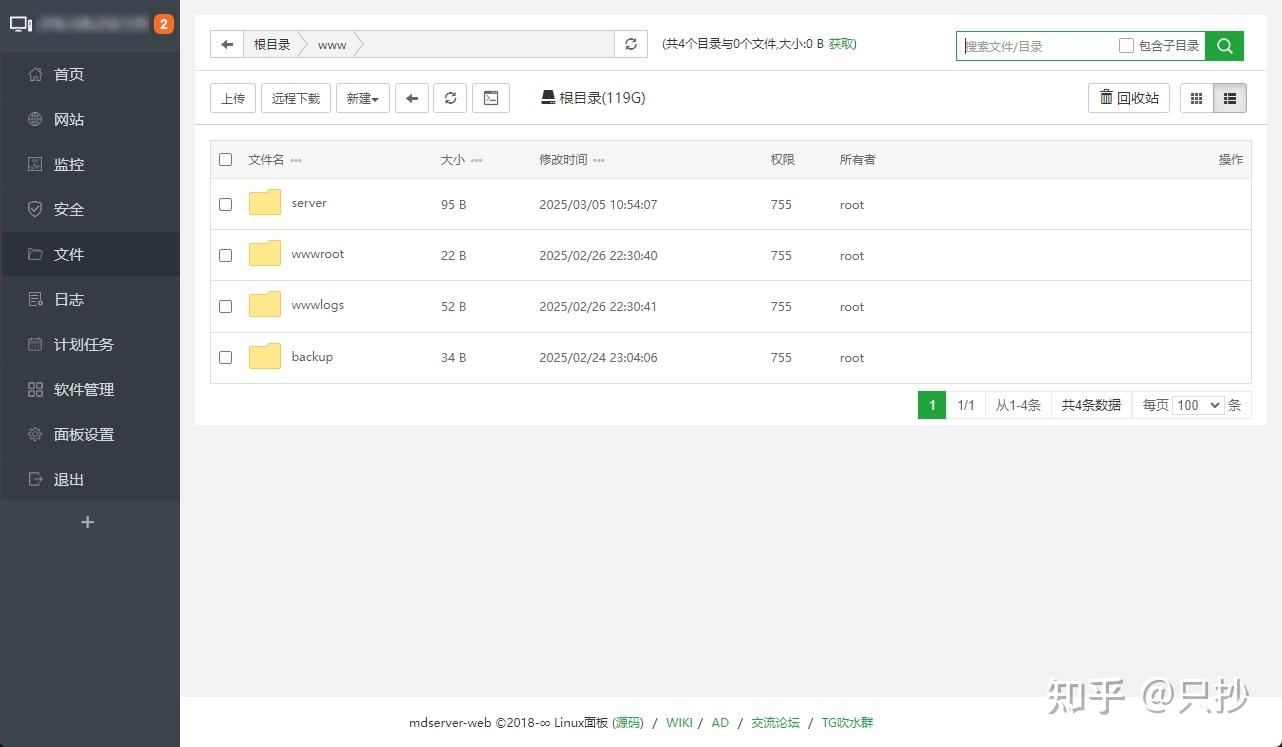Click 获取 to calculate directory size
The width and height of the screenshot is (1282, 747).
tap(841, 43)
